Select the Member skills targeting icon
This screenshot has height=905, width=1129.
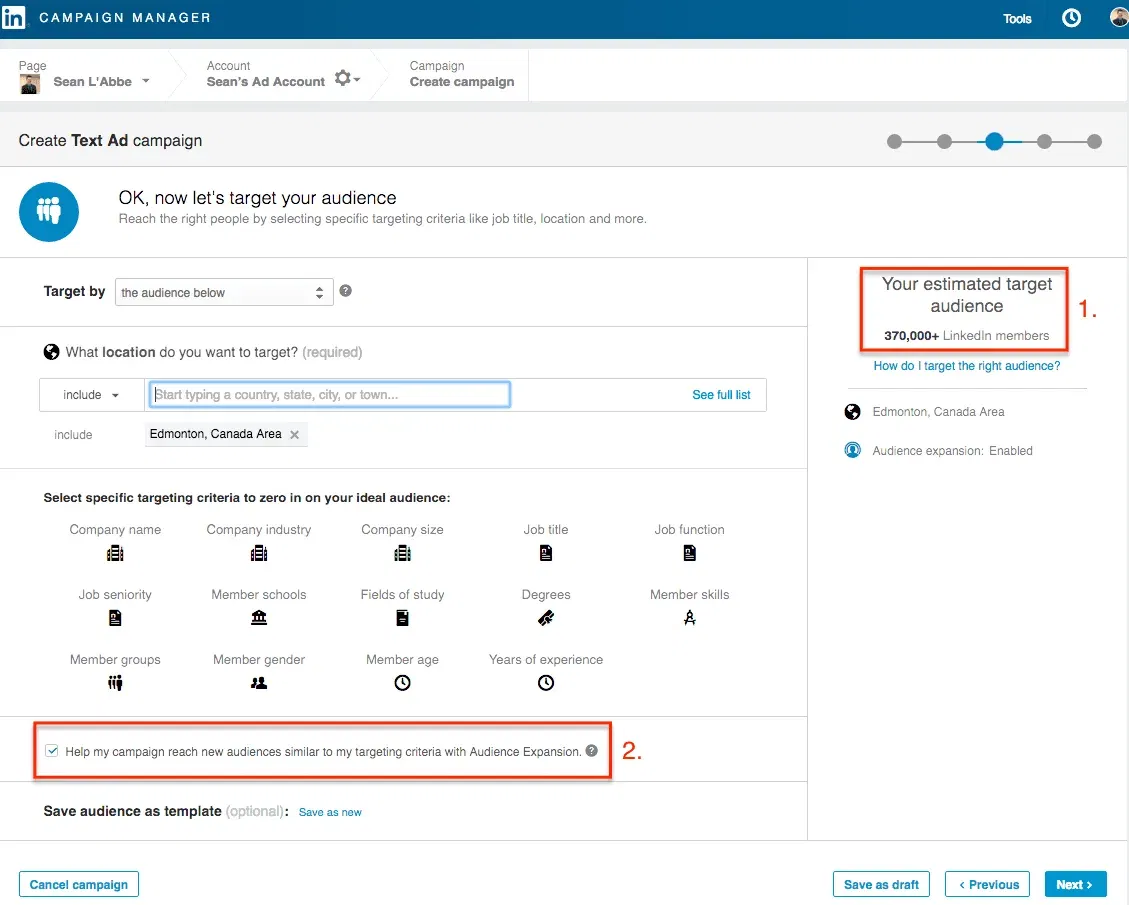pos(689,617)
